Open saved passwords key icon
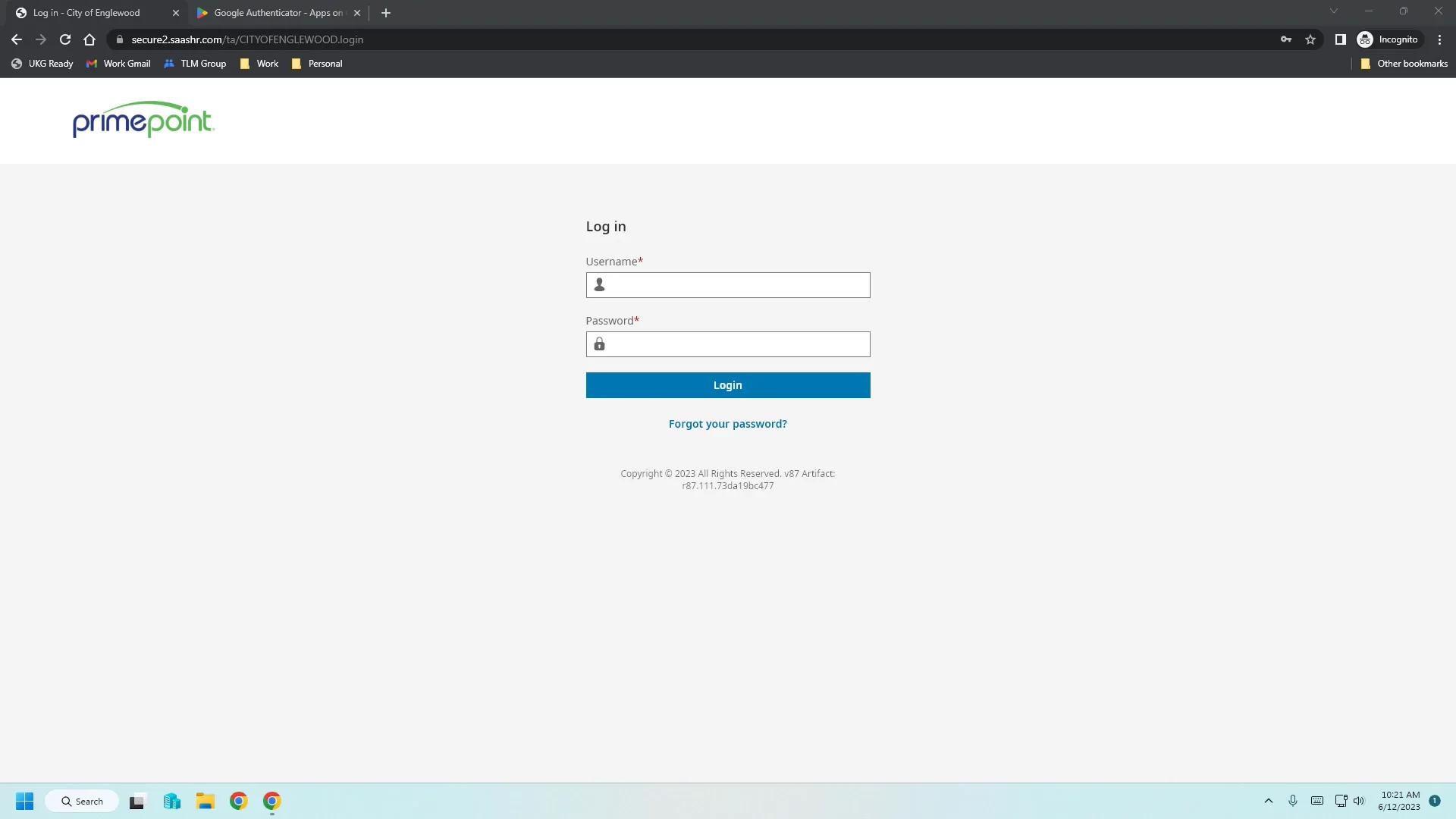This screenshot has height=819, width=1456. point(1286,39)
